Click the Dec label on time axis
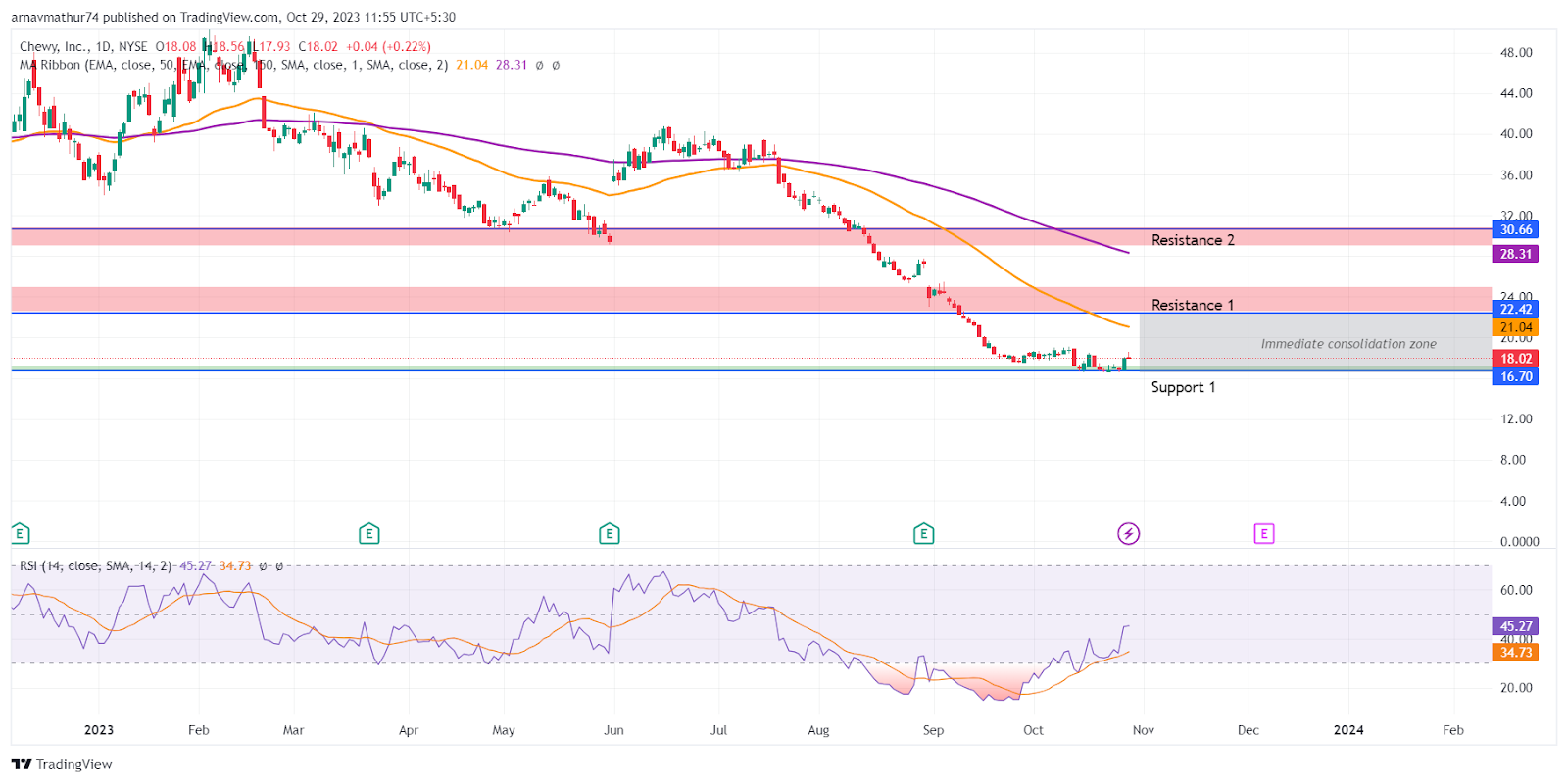Screen dimensions: 1568x783 [1249, 730]
